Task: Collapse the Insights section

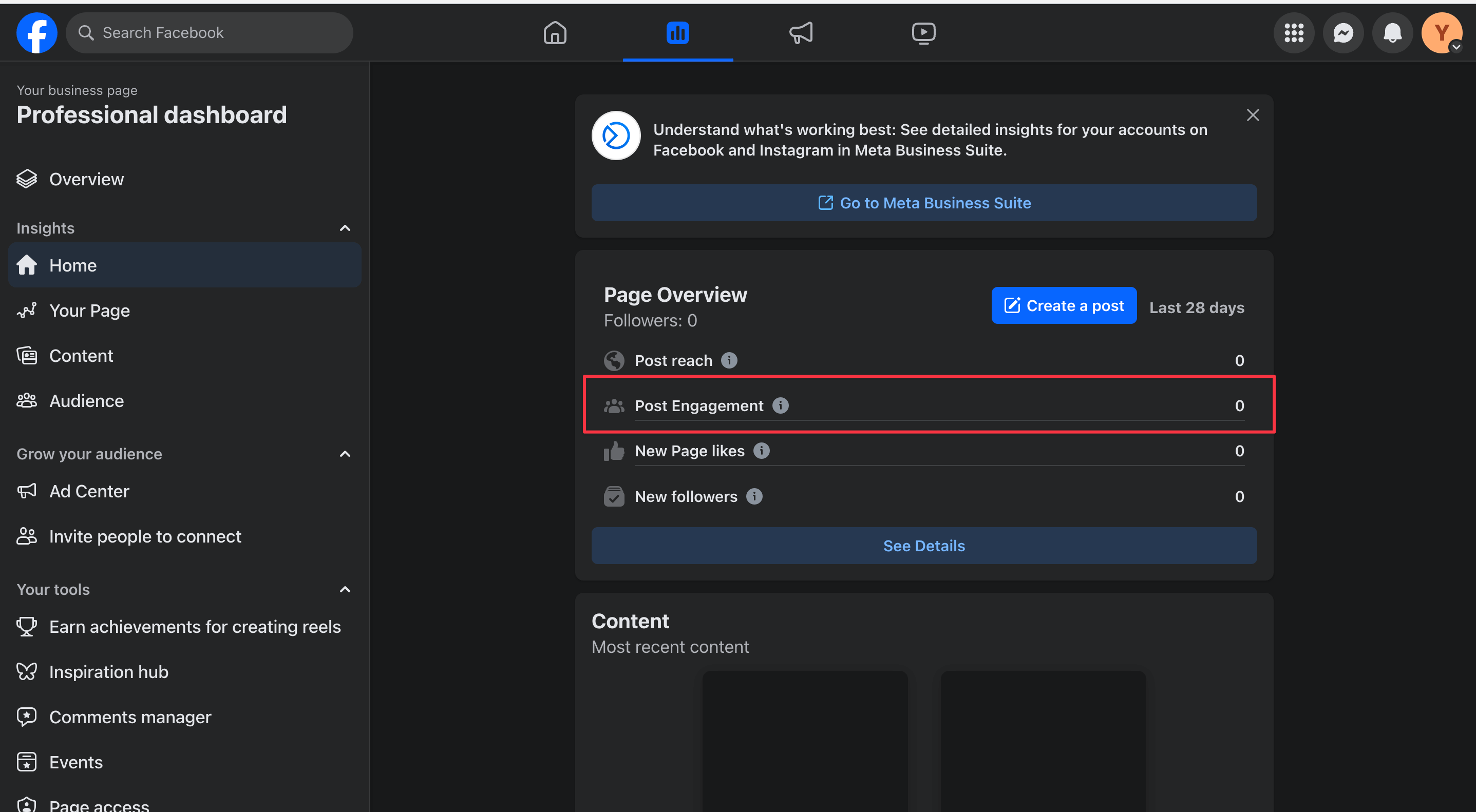Action: click(345, 228)
